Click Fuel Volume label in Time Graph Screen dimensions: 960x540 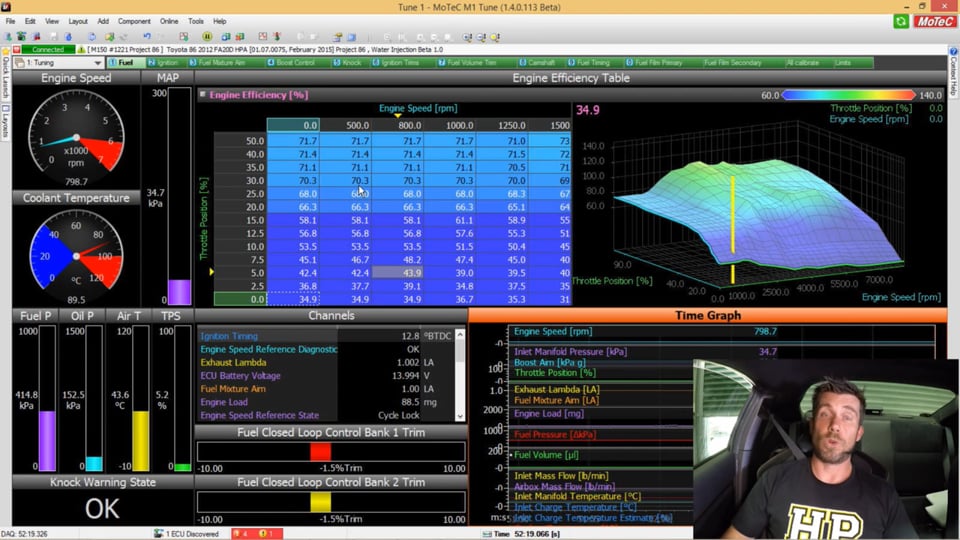[546, 455]
